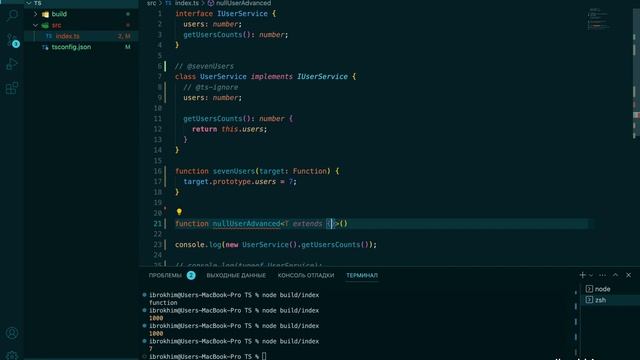Click the index.ts breadcrumb segment
640x360 pixels.
pyautogui.click(x=187, y=3)
